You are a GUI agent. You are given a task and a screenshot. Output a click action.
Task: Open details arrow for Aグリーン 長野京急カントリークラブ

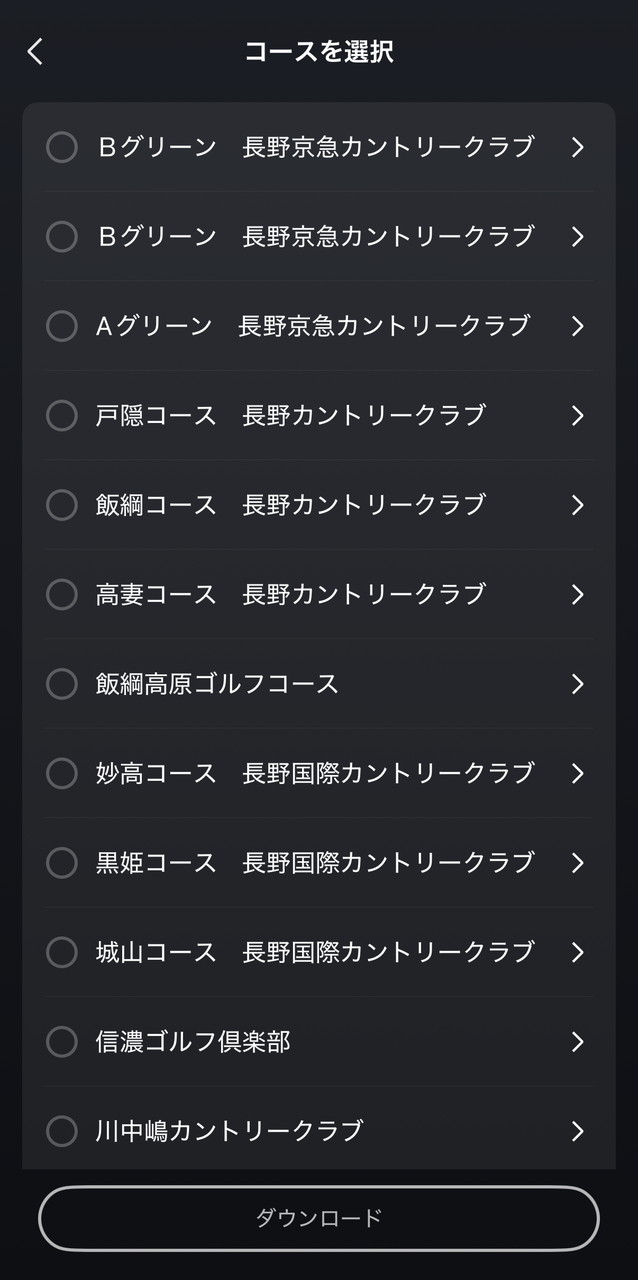click(x=577, y=326)
